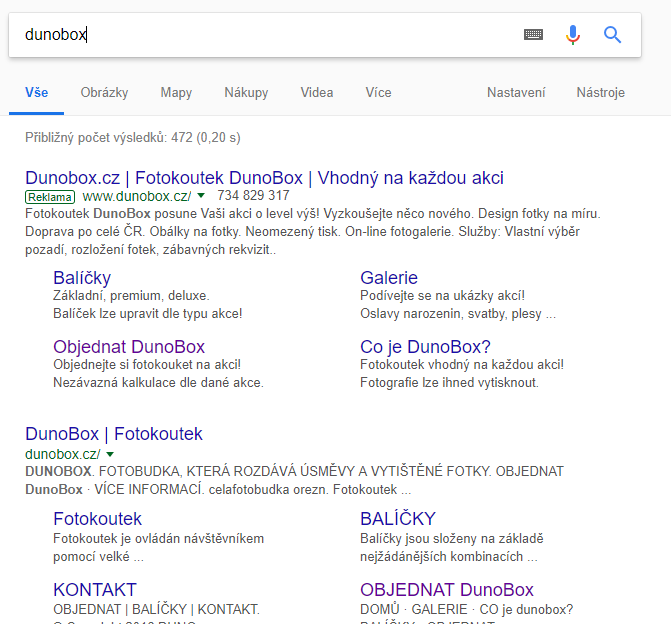Click the Reklama ad badge
This screenshot has width=671, height=624.
click(x=50, y=197)
